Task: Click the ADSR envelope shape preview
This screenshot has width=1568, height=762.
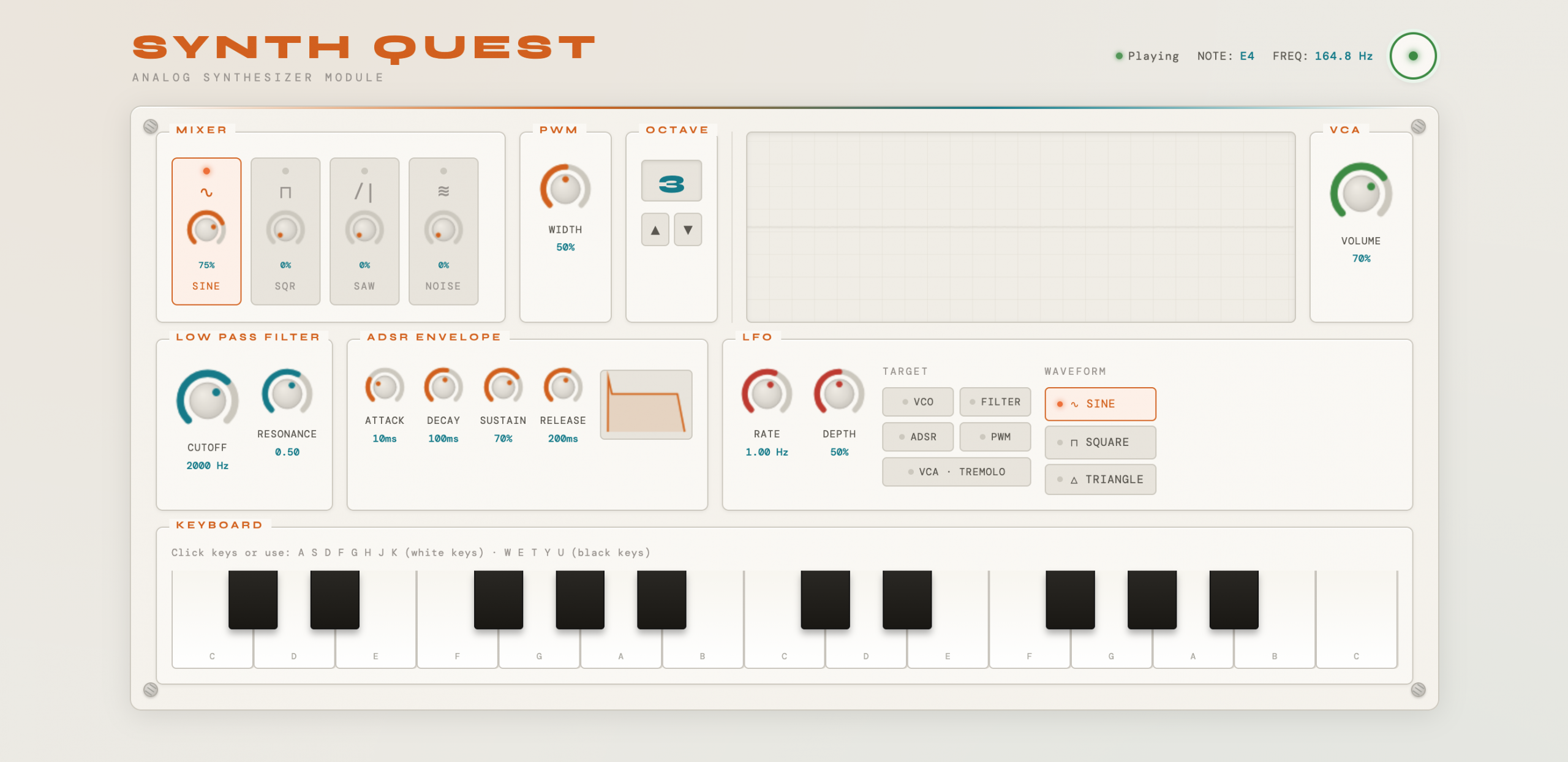Action: click(x=646, y=404)
